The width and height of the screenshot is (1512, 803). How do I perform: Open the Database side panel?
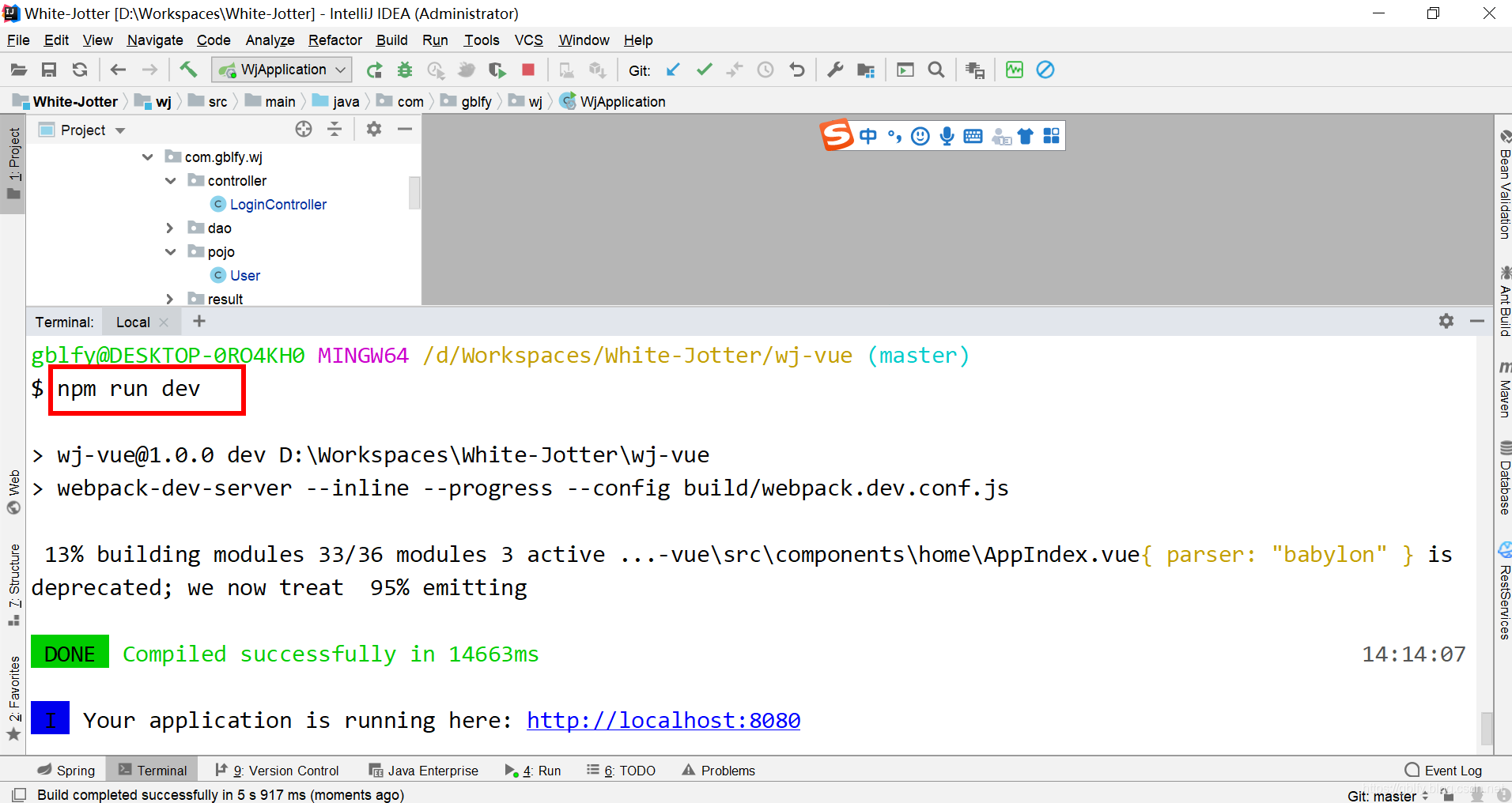1504,478
